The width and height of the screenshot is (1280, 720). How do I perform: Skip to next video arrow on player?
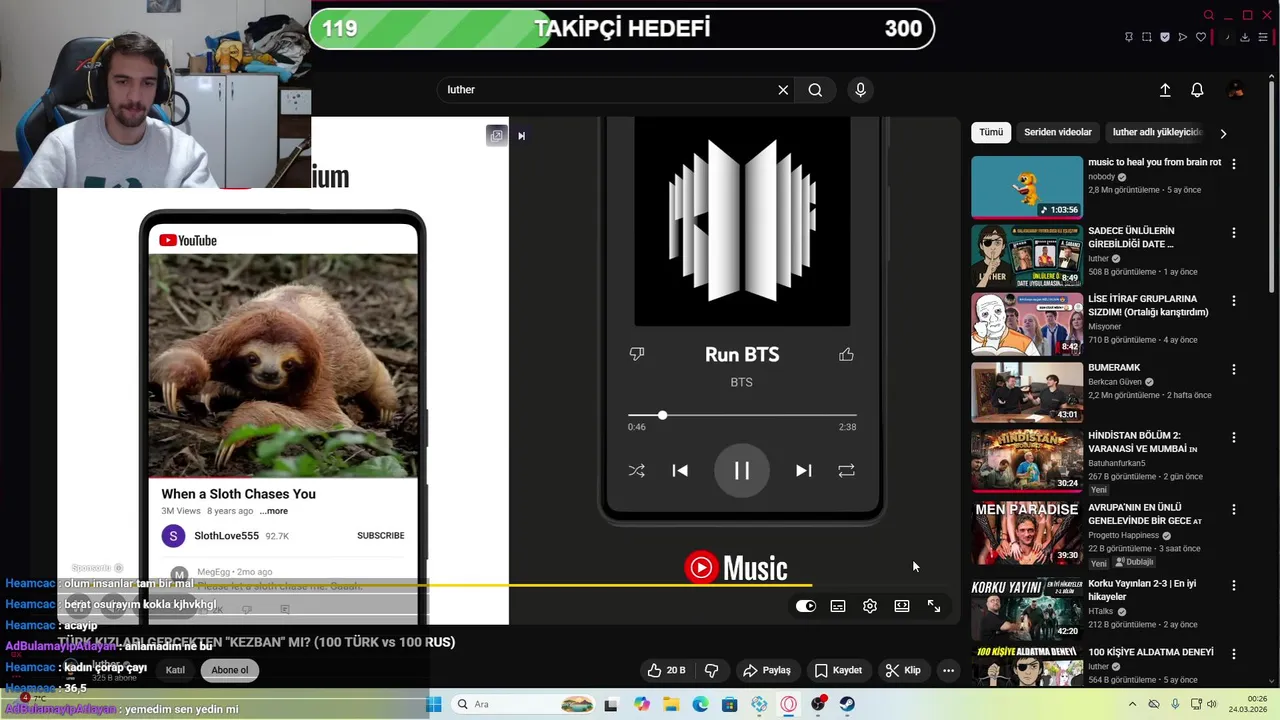click(521, 136)
